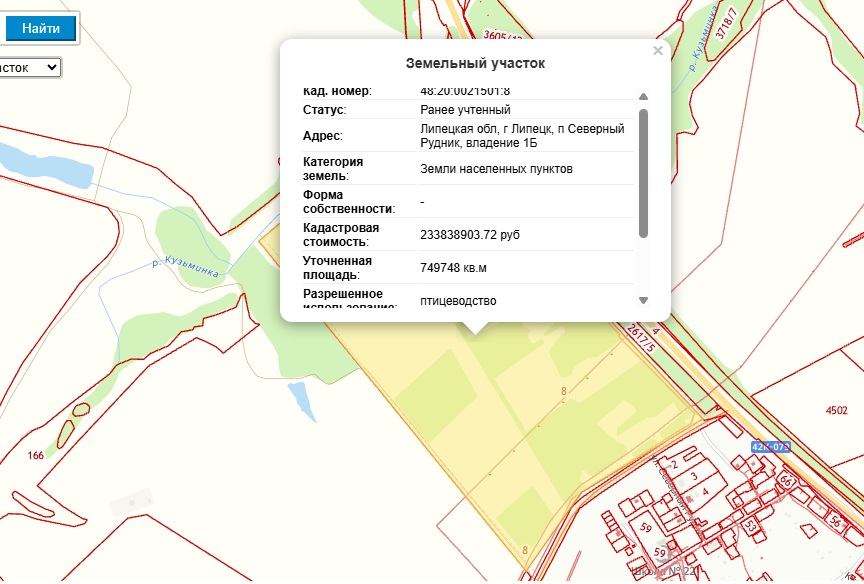Click the scroll down arrow in popup

pos(643,300)
